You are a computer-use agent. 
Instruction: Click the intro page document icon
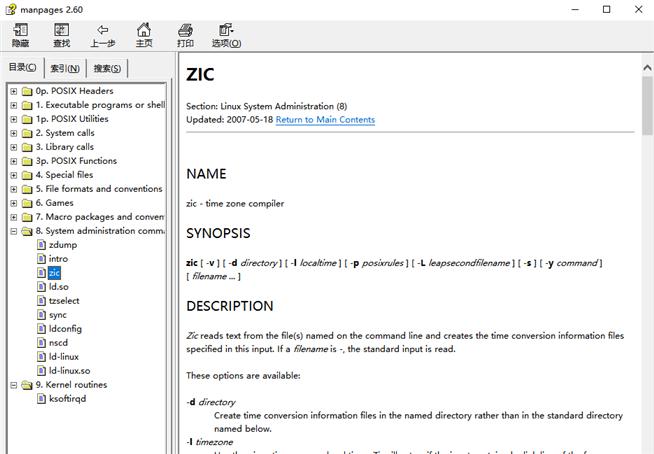coord(41,259)
